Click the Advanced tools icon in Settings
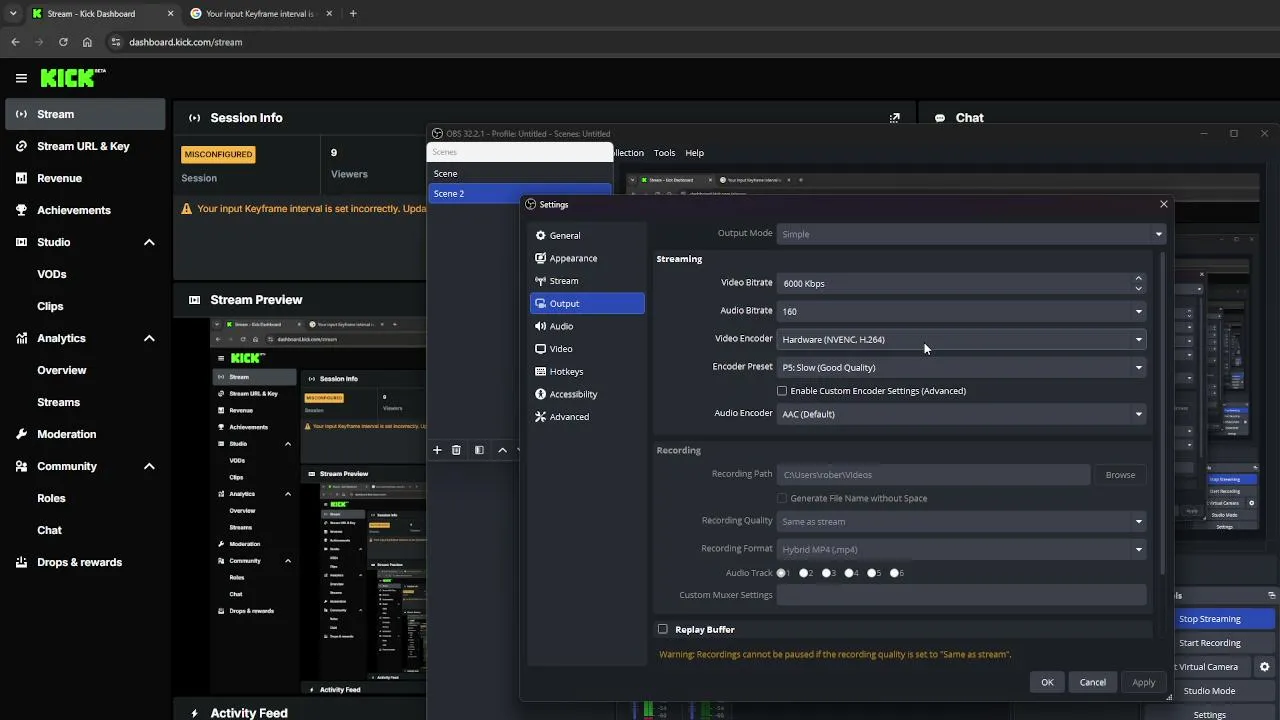Image resolution: width=1280 pixels, height=720 pixels. [541, 417]
